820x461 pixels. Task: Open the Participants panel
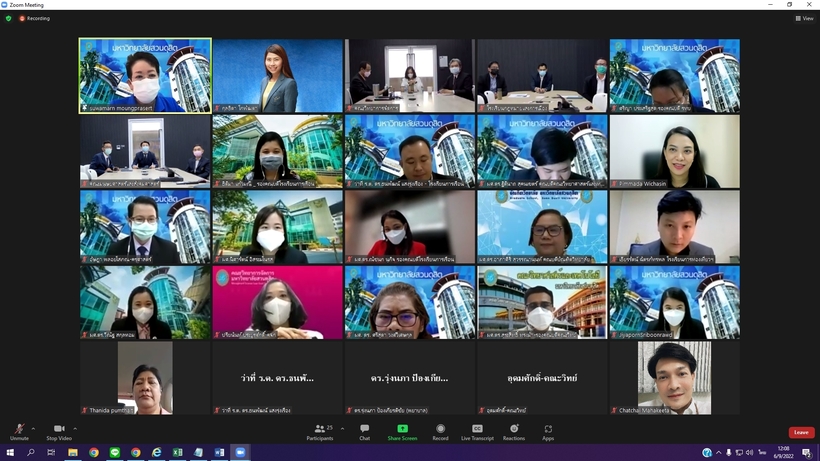coord(320,431)
